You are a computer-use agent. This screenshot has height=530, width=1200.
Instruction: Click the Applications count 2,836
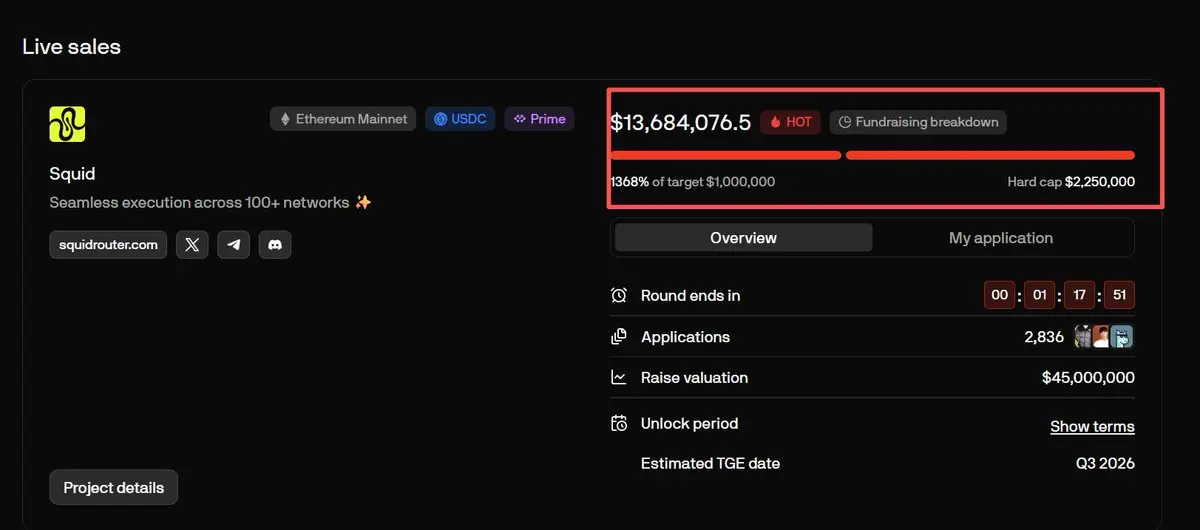tap(1044, 337)
